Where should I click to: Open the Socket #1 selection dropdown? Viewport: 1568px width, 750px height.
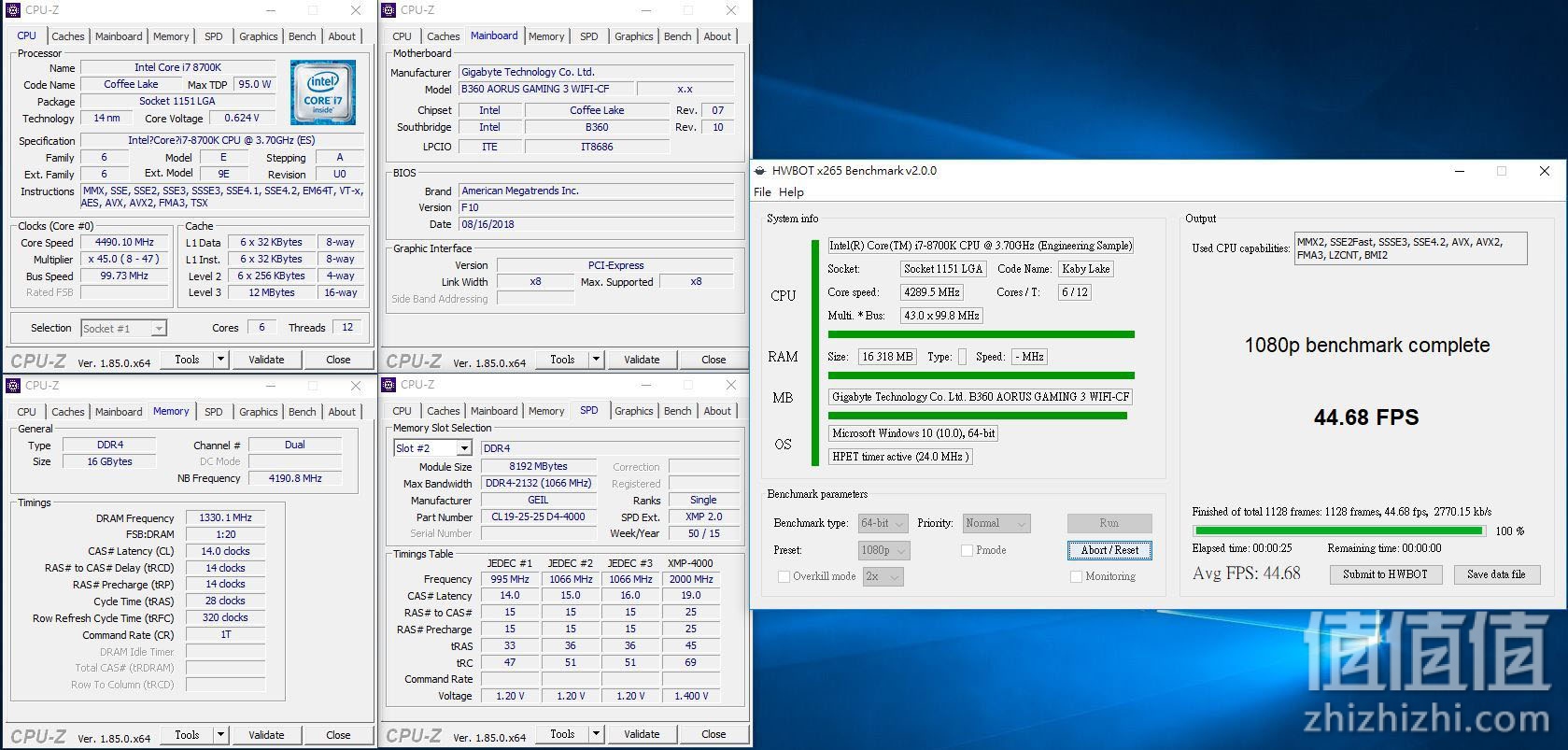click(x=123, y=329)
